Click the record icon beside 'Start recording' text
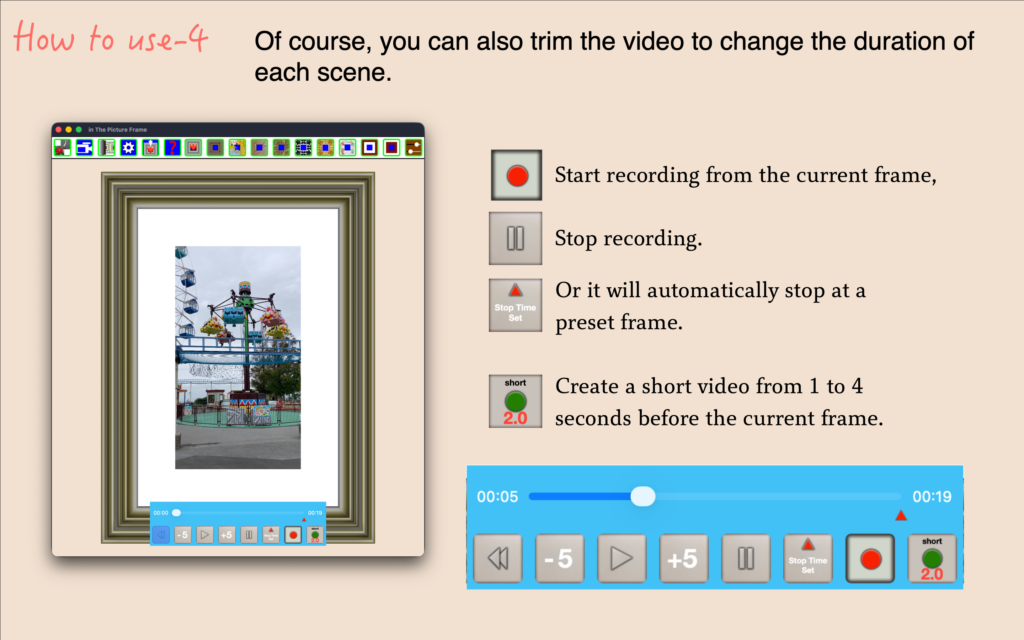Viewport: 1024px width, 640px height. [516, 176]
